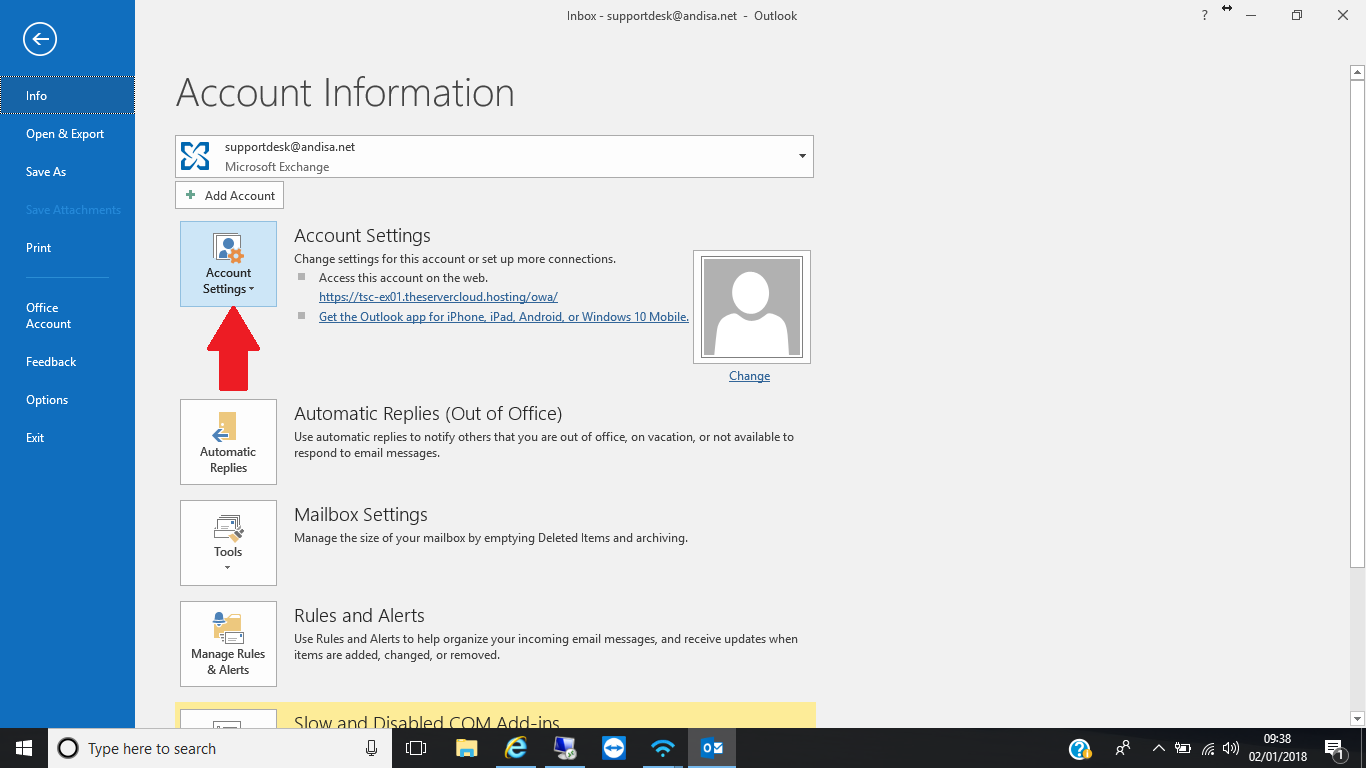Open the mailbox Tools dropdown
This screenshot has width=1366, height=768.
[228, 543]
